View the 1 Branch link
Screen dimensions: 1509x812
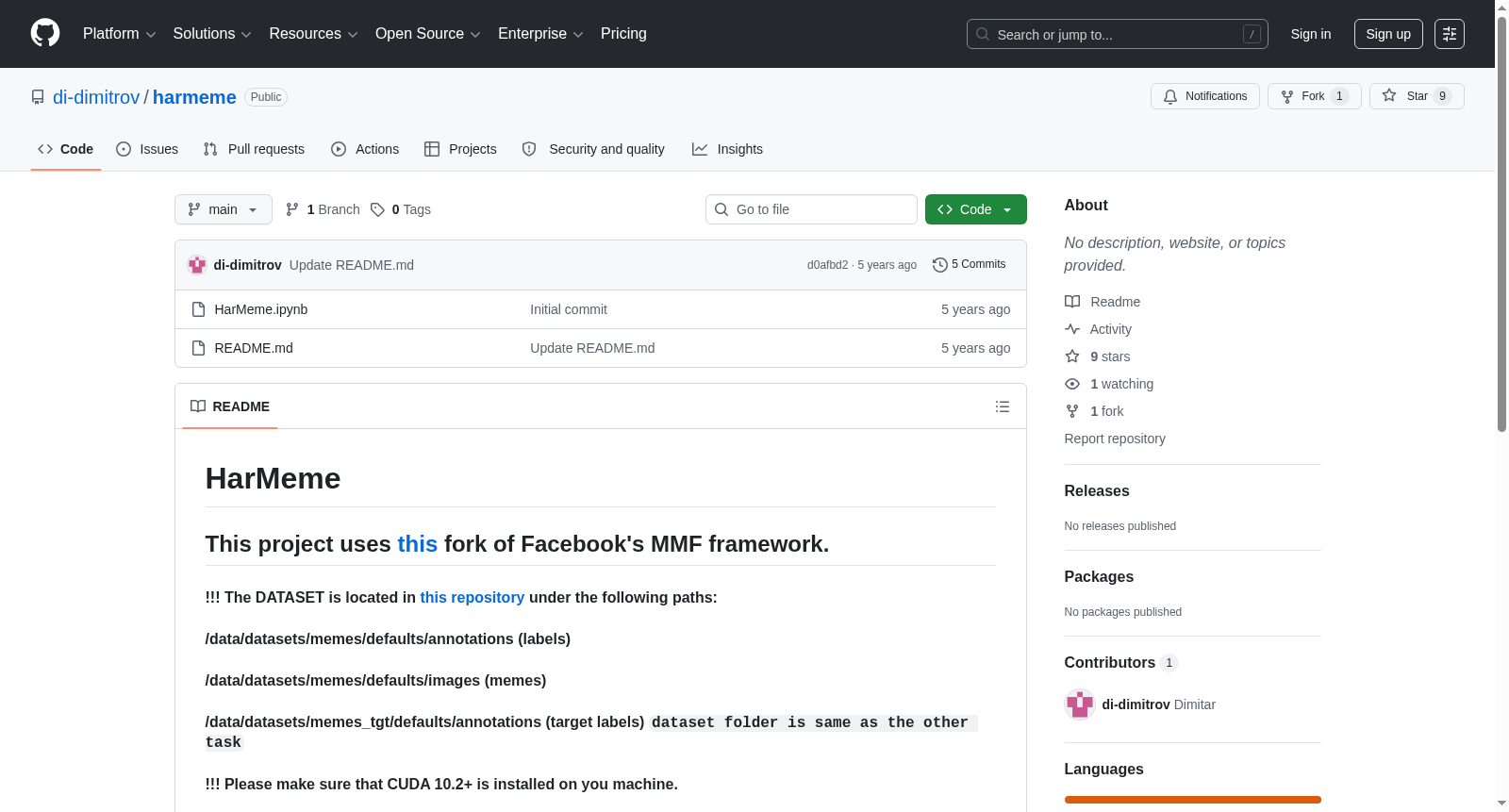coord(323,209)
